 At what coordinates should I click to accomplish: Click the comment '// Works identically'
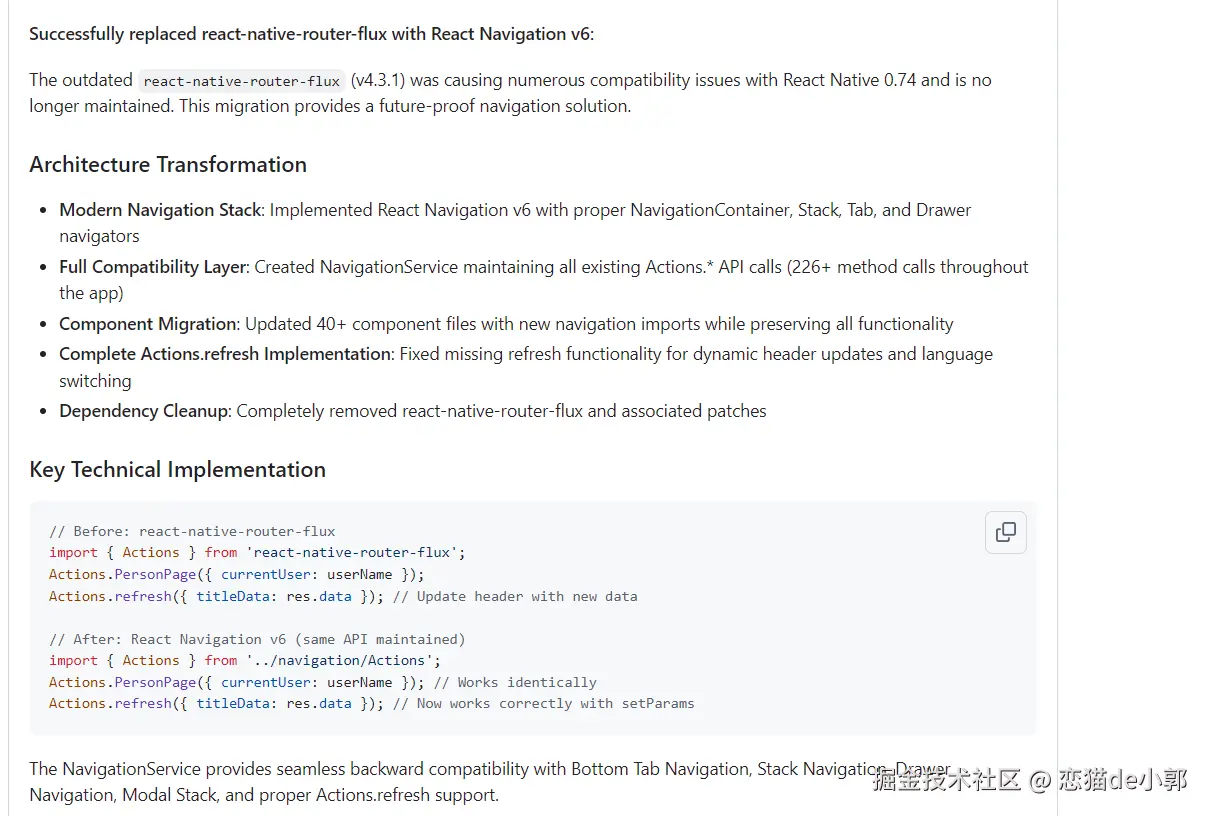[515, 682]
